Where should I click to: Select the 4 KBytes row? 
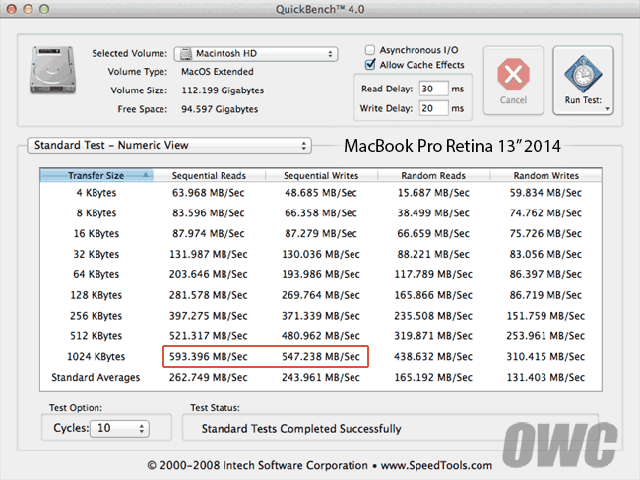pos(321,193)
